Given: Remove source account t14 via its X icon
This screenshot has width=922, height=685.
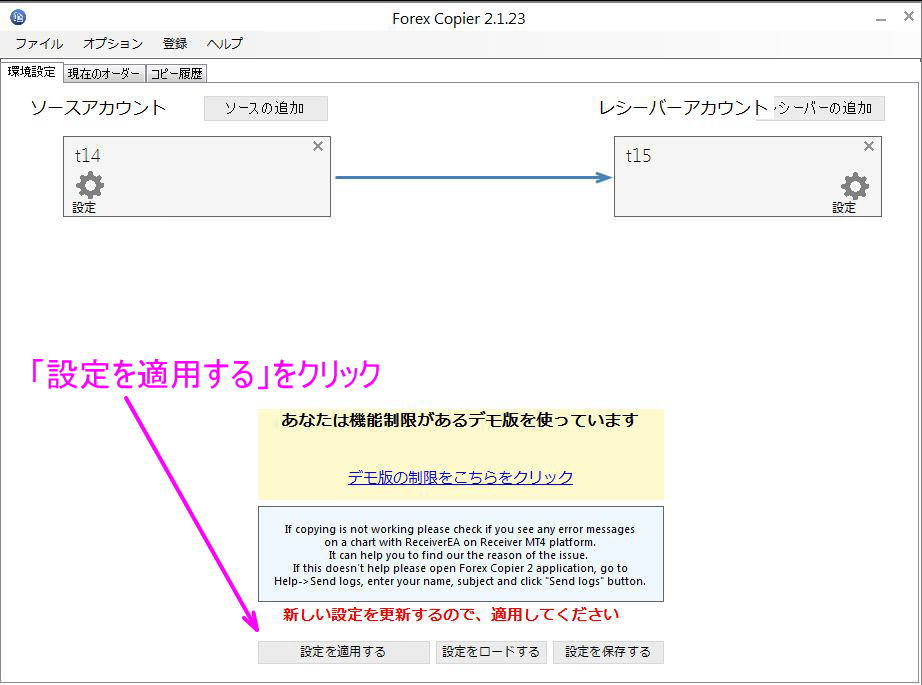Looking at the screenshot, I should point(318,146).
